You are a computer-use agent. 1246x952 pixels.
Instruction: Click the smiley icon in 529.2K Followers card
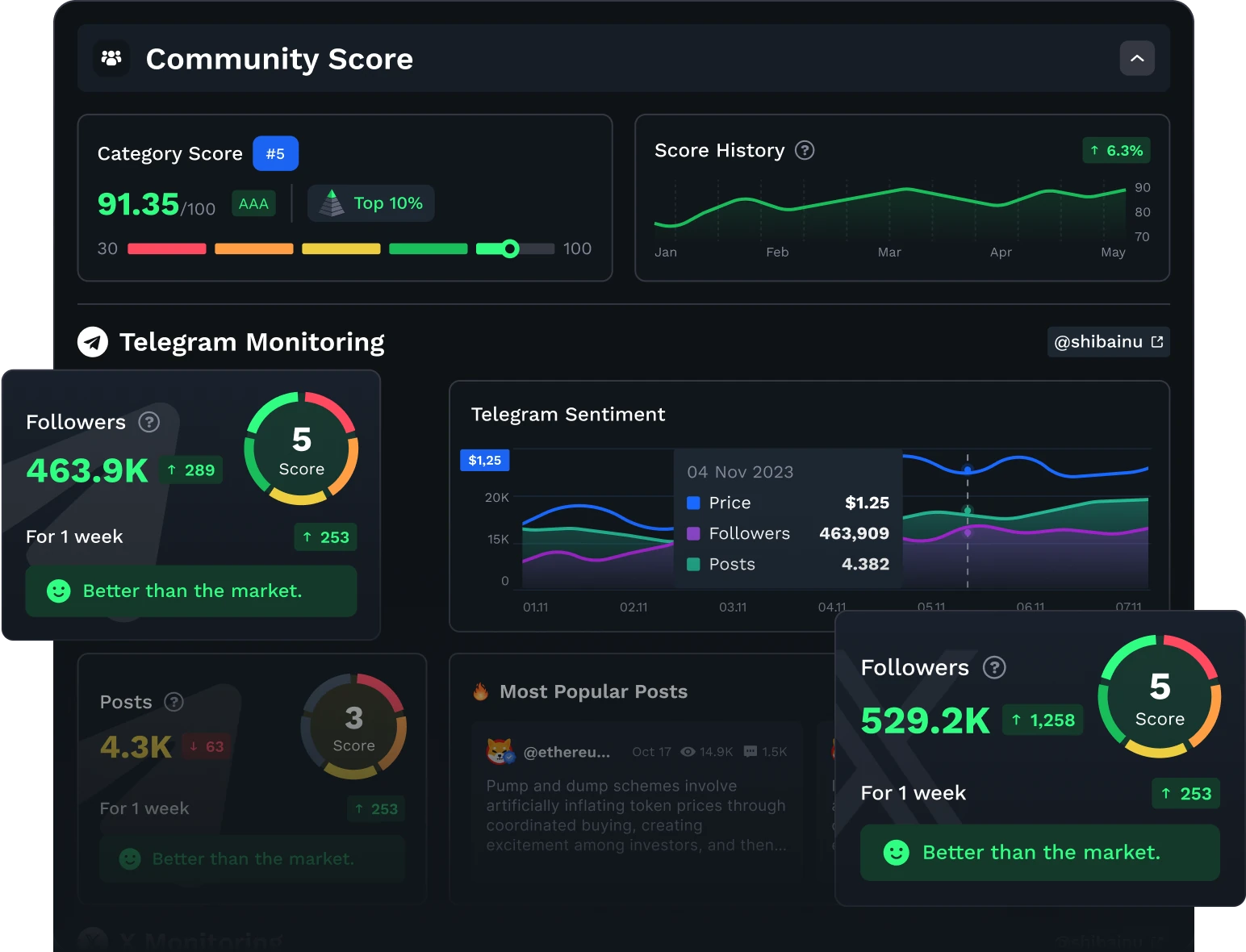pyautogui.click(x=896, y=853)
